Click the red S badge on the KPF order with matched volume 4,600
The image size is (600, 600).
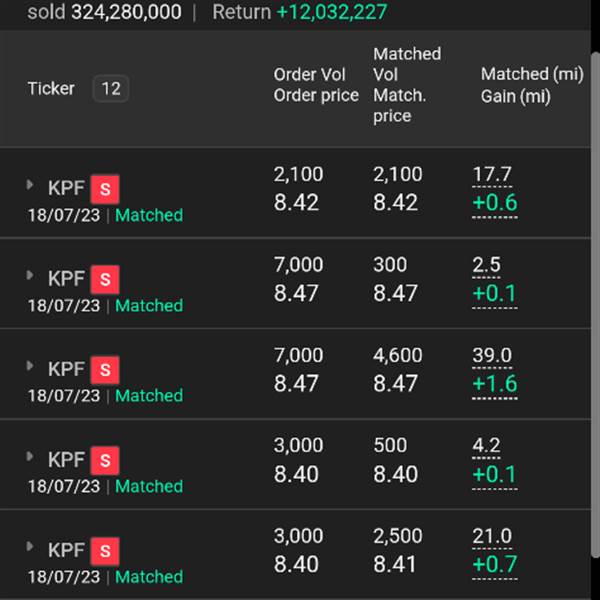(x=105, y=370)
